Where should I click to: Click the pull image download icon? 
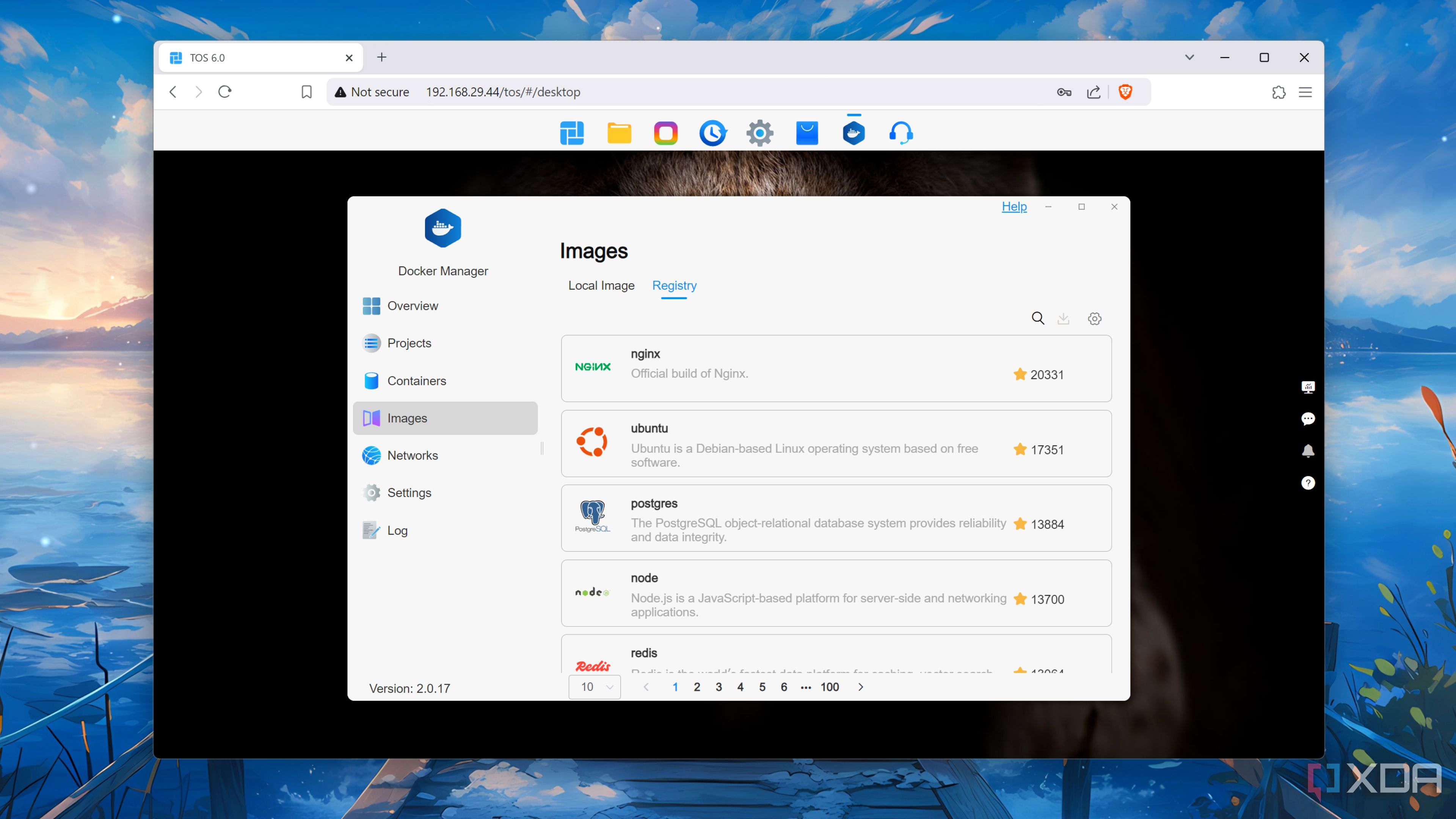tap(1064, 318)
